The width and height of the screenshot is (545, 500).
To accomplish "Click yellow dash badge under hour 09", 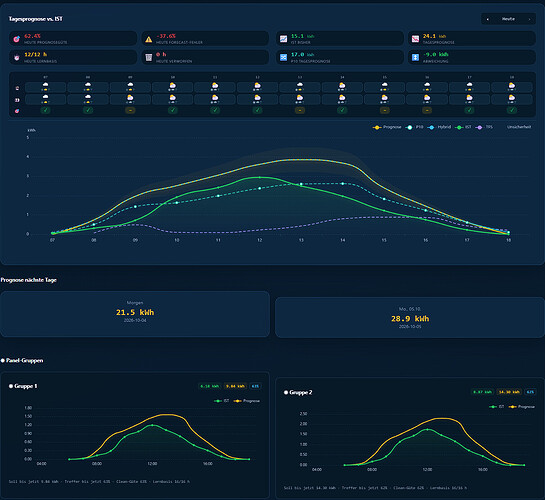I will coord(130,110).
